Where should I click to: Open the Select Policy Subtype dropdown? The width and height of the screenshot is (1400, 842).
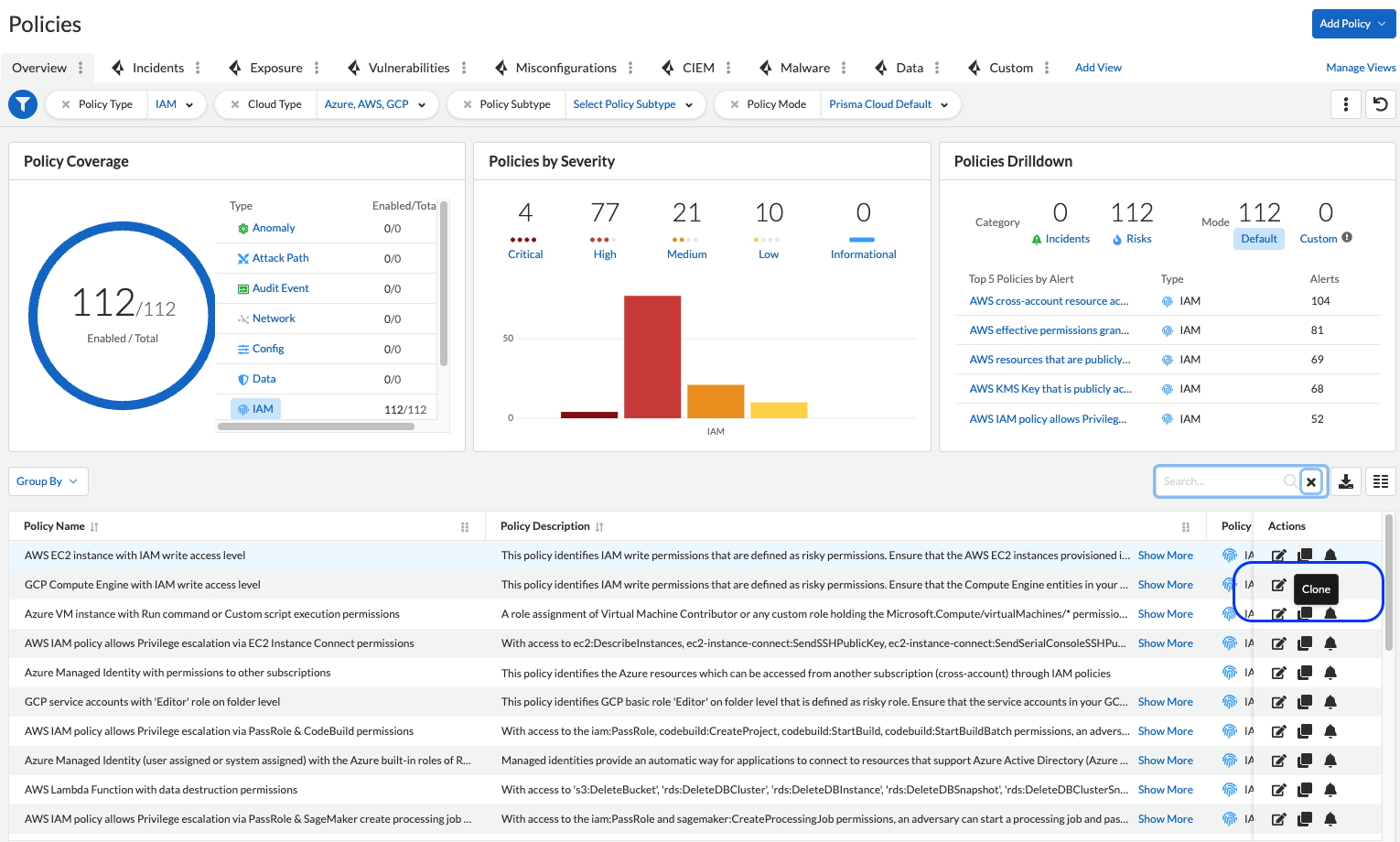click(x=634, y=104)
